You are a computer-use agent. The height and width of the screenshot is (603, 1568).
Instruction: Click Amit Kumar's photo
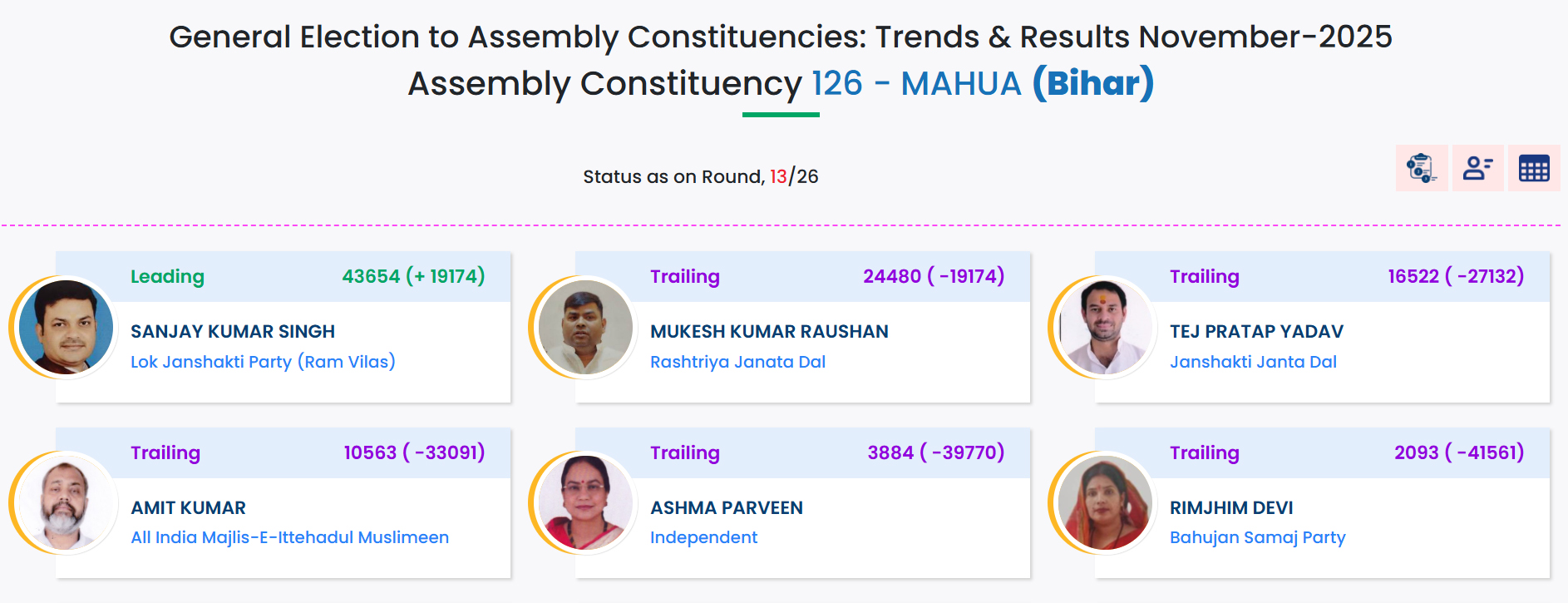(x=66, y=503)
